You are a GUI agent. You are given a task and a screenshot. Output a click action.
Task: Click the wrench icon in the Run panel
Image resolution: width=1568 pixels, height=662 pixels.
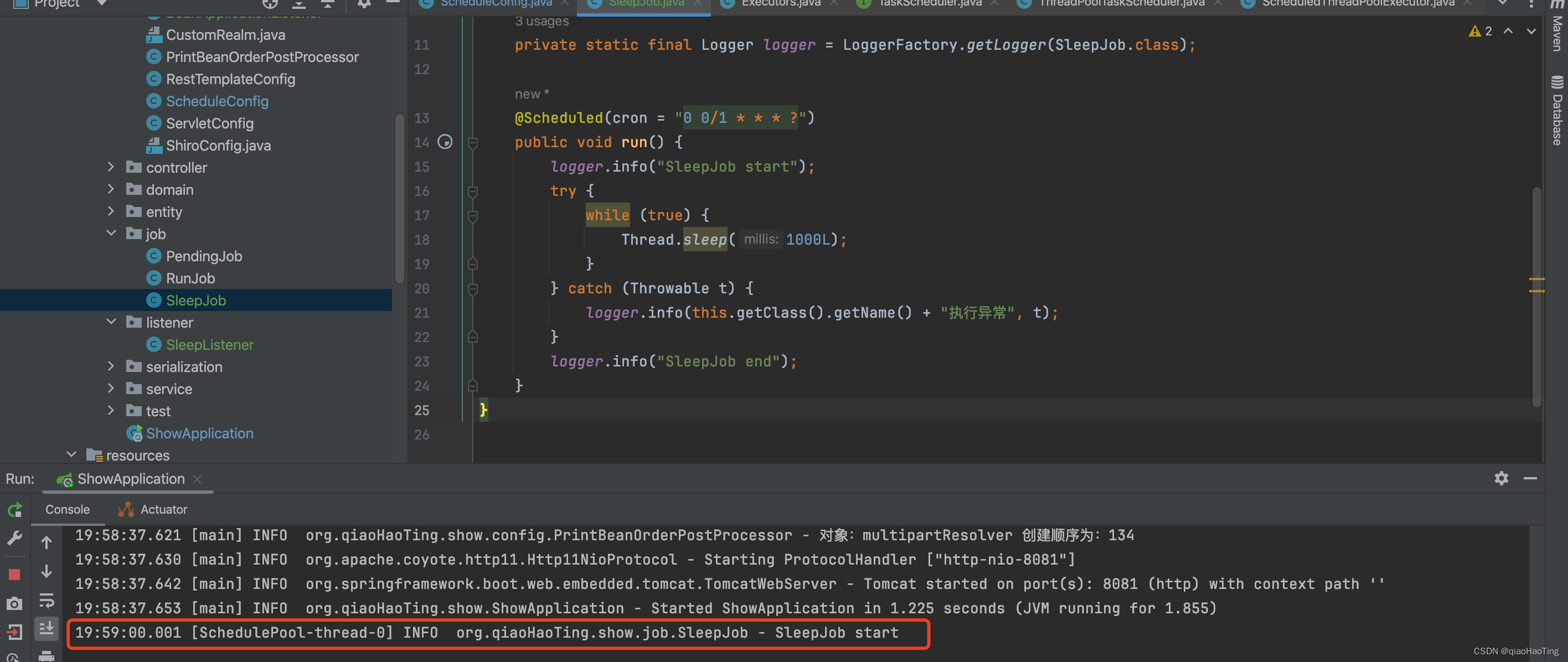[x=14, y=539]
